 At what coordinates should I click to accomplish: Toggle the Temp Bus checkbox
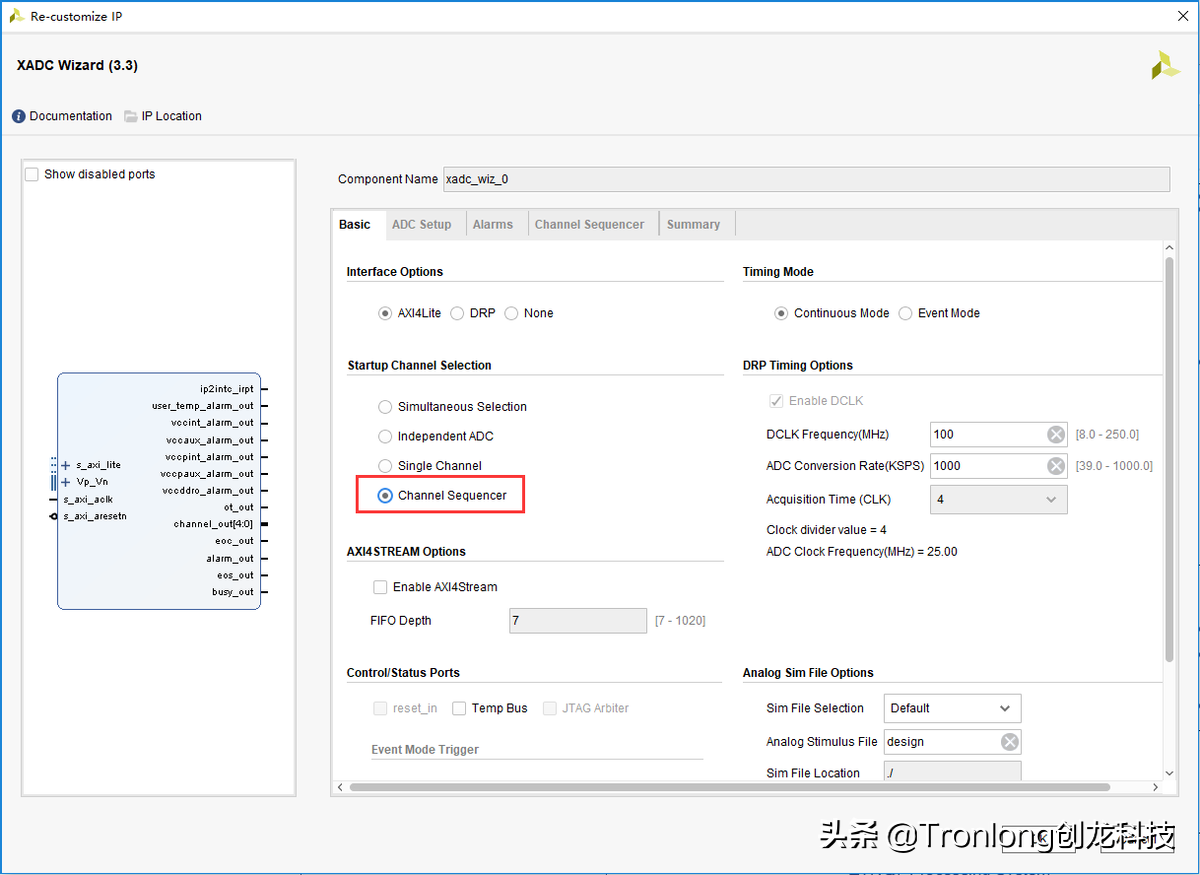click(x=460, y=708)
